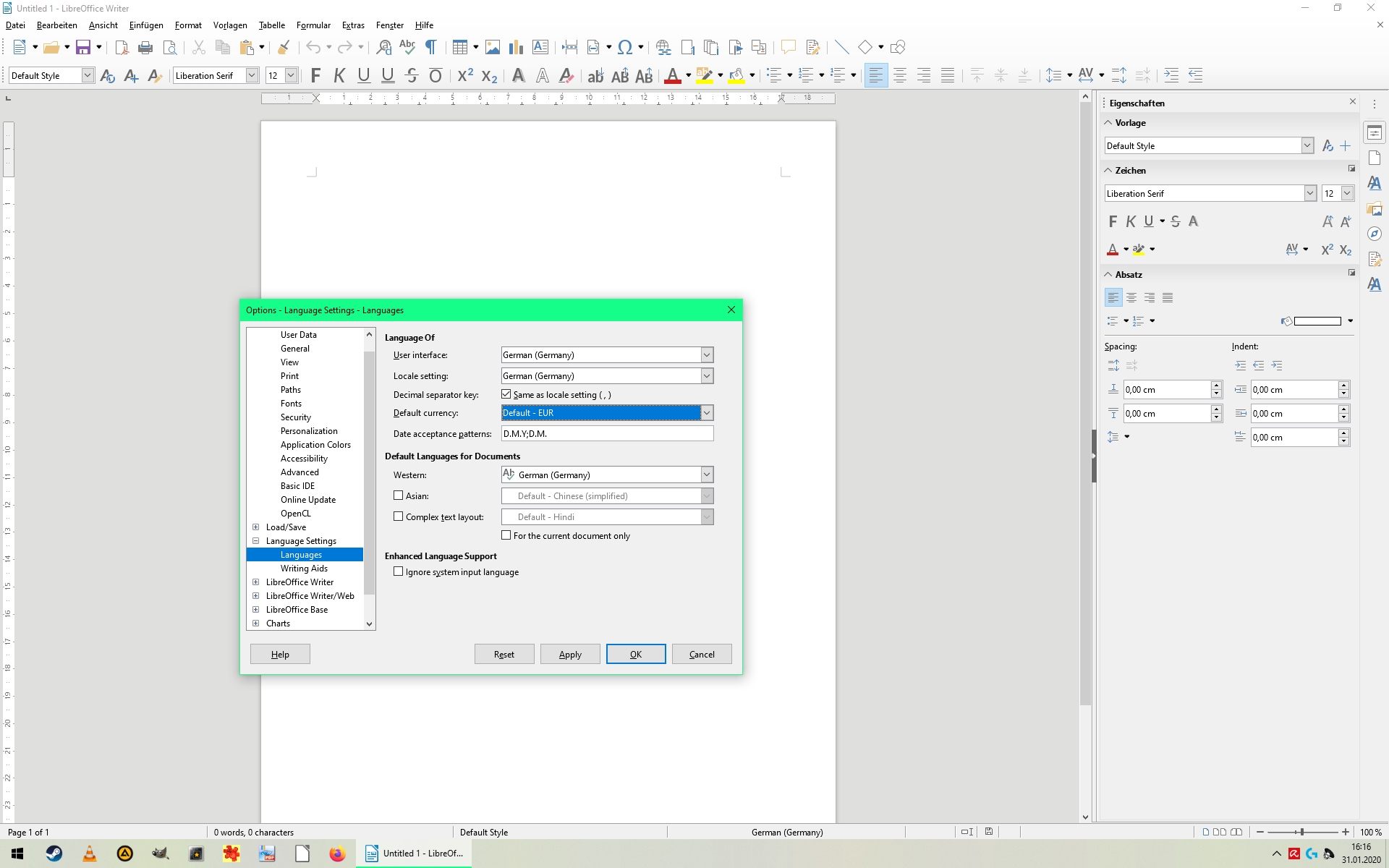
Task: Click the Help button in dialog
Action: [280, 654]
